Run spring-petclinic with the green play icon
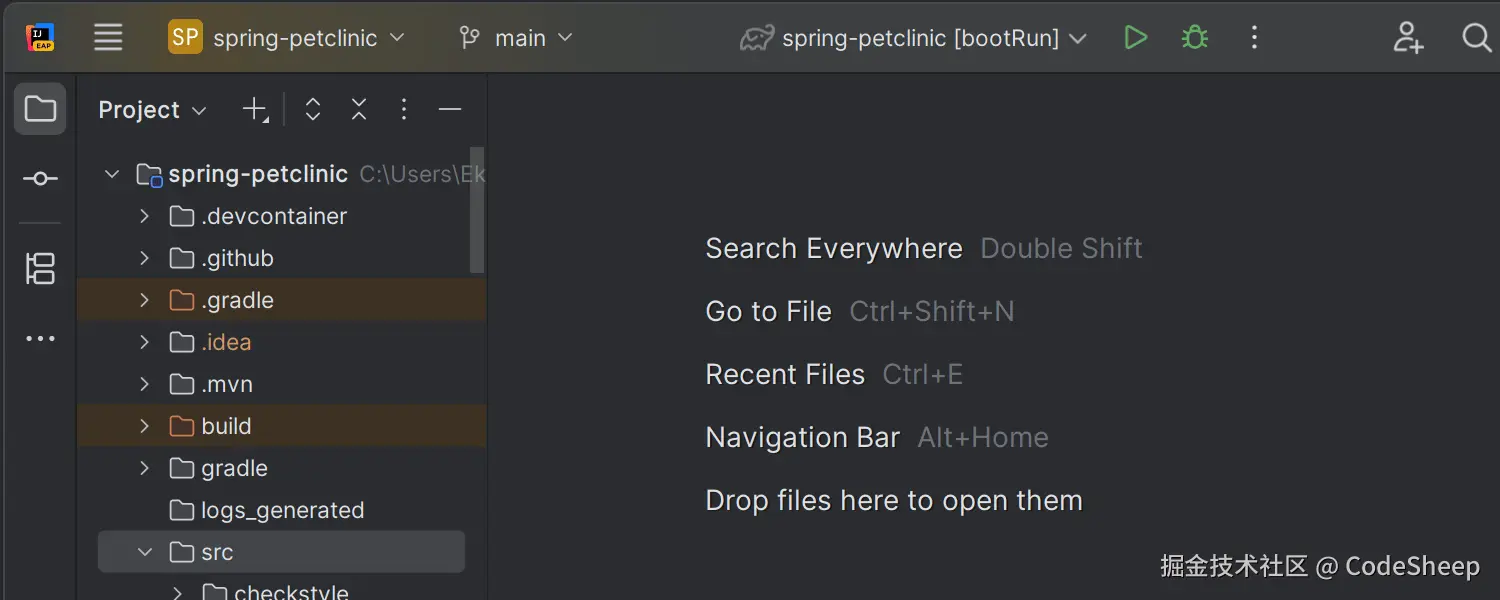 pos(1135,38)
